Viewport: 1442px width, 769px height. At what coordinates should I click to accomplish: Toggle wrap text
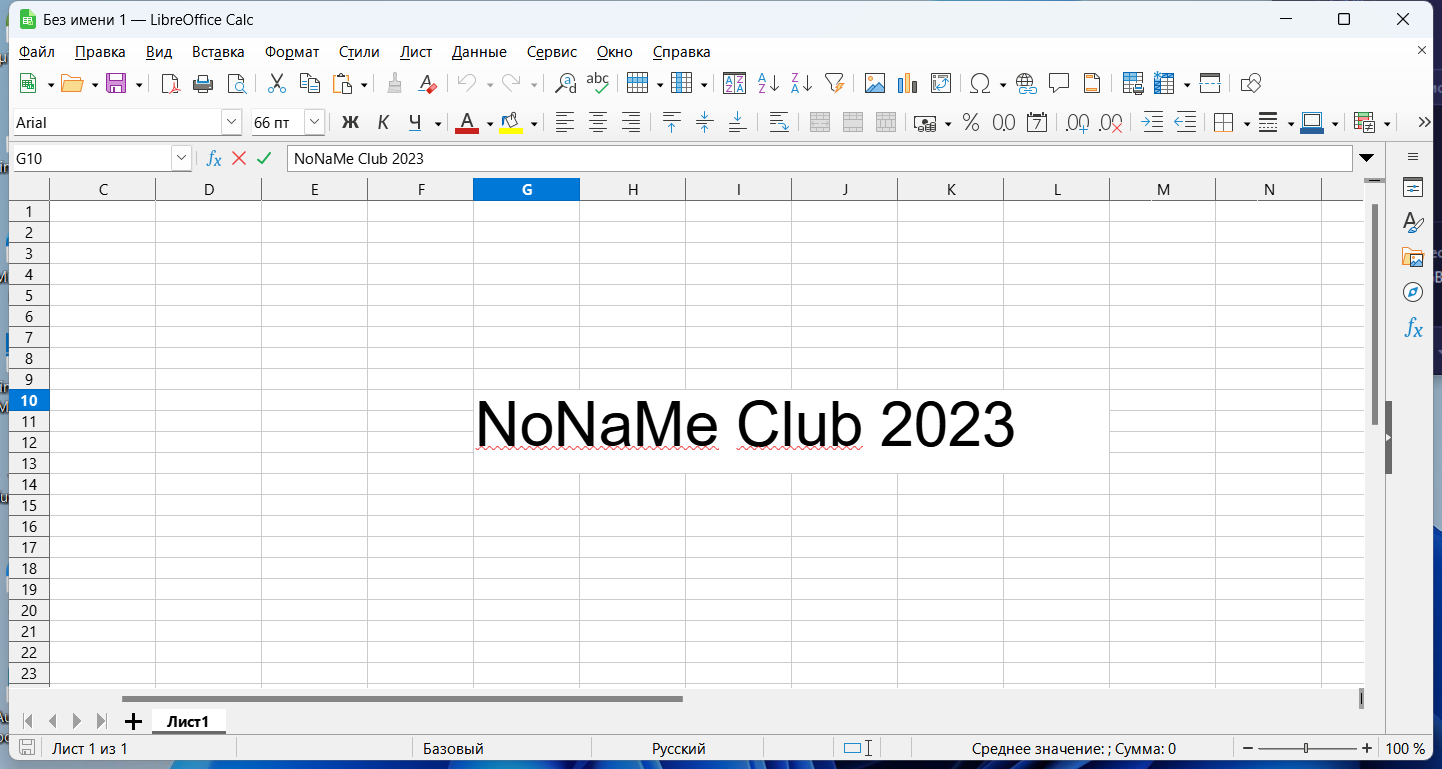tap(779, 123)
